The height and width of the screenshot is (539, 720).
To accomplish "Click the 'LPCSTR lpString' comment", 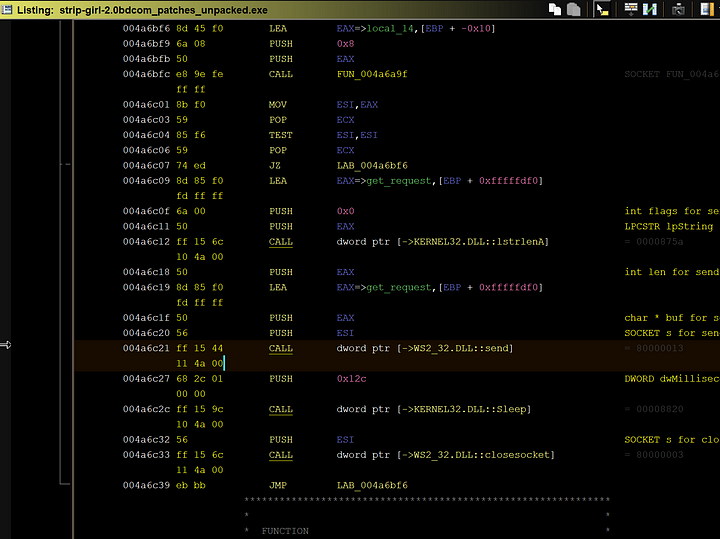I will 669,226.
